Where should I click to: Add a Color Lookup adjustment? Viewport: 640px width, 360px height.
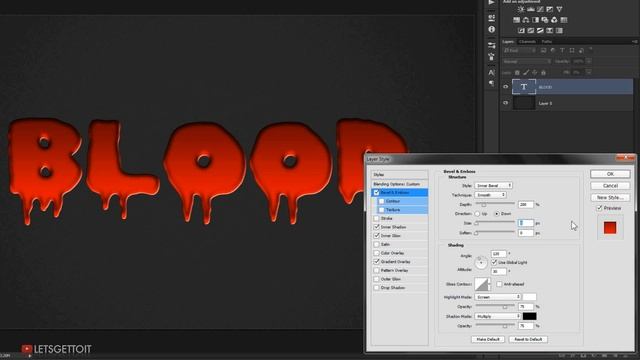pyautogui.click(x=564, y=20)
